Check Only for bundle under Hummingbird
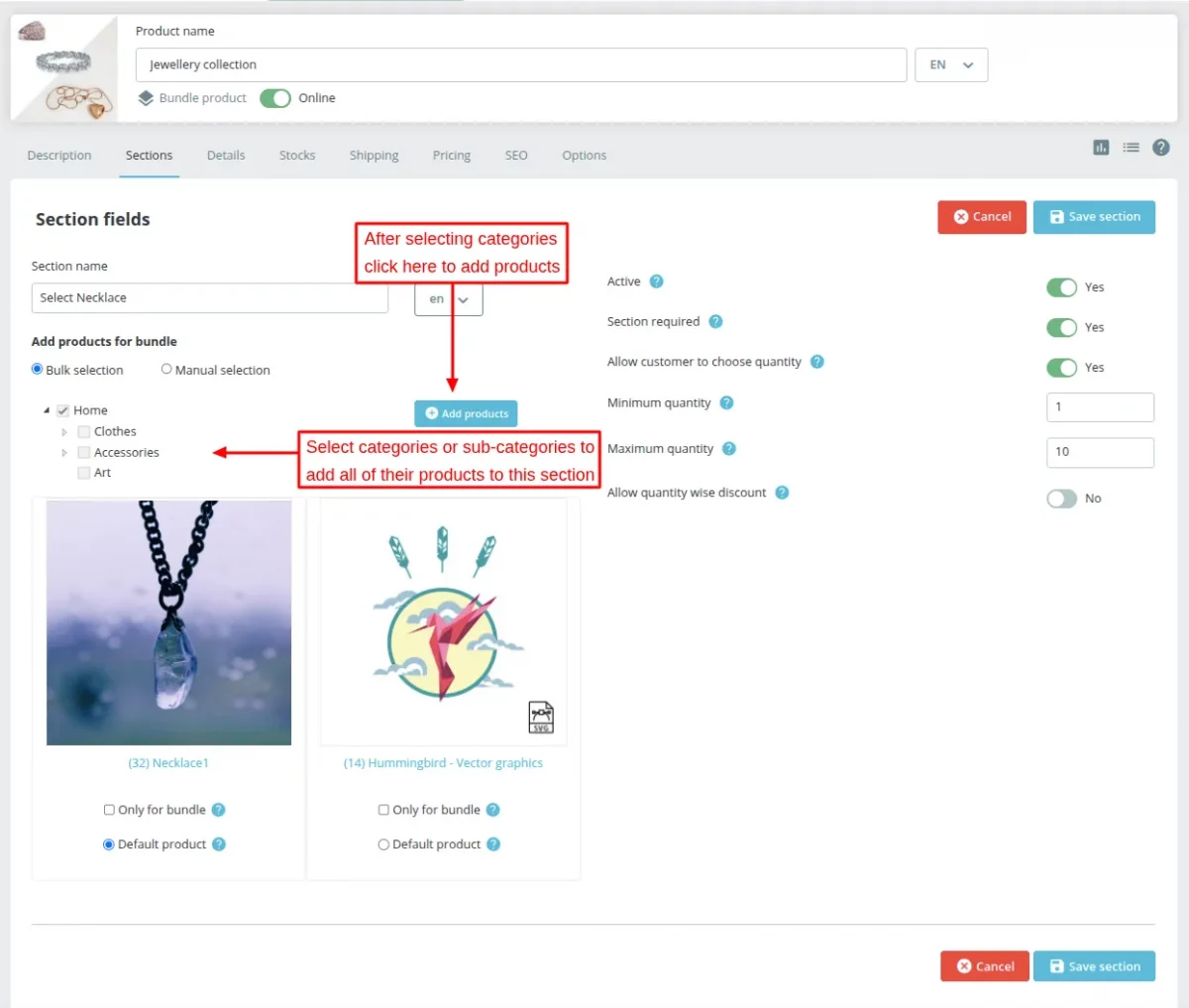The width and height of the screenshot is (1189, 1008). coord(383,810)
